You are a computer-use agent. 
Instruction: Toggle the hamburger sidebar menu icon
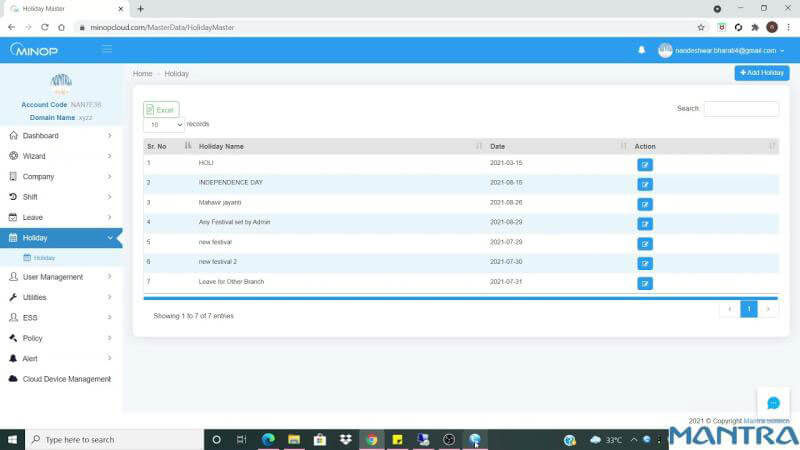click(107, 49)
